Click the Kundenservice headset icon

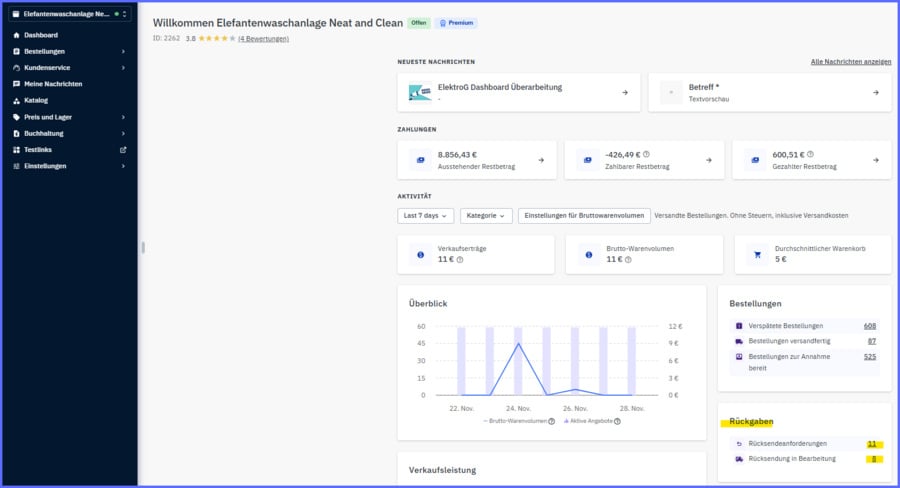click(16, 68)
